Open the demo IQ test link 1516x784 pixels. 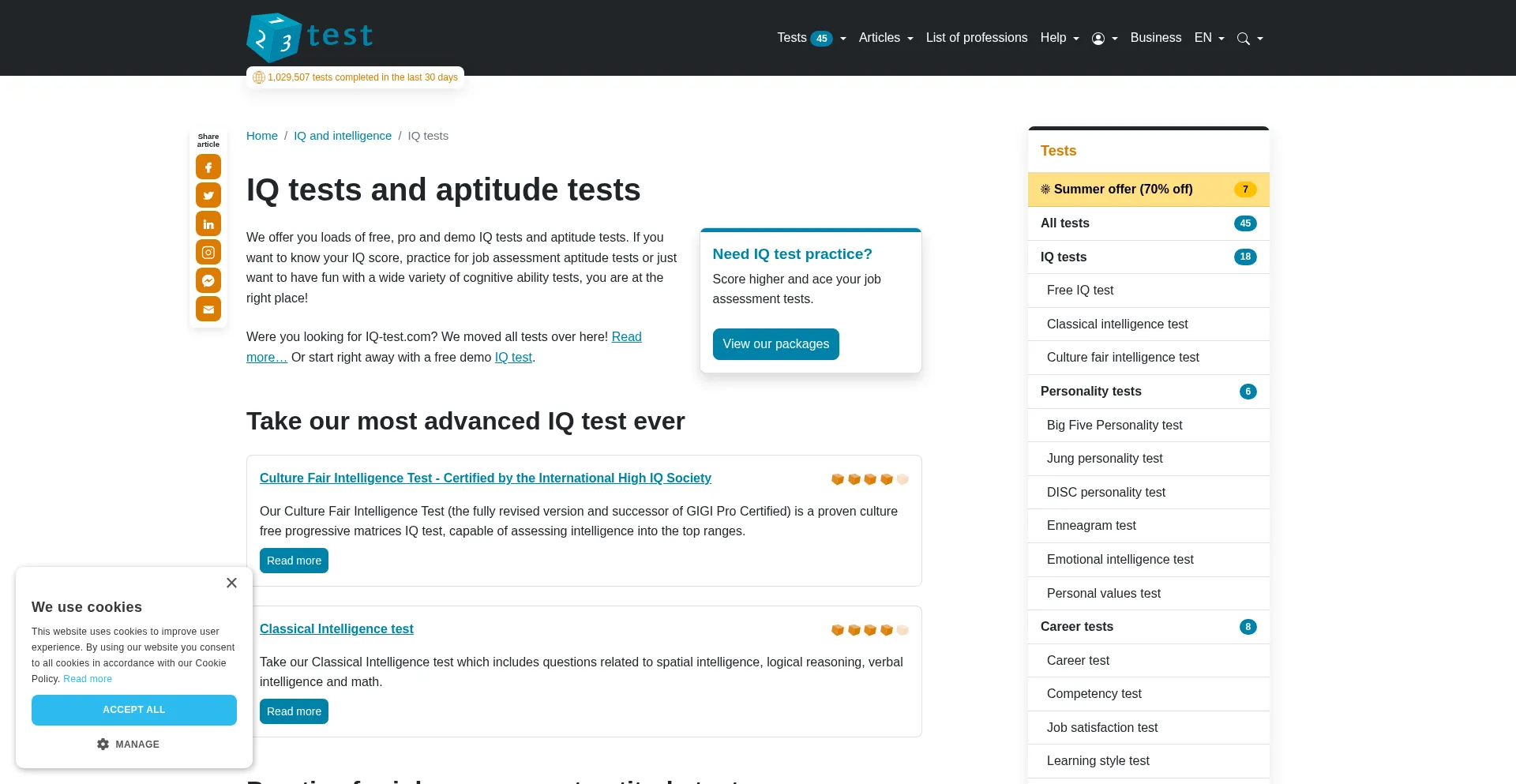[513, 357]
